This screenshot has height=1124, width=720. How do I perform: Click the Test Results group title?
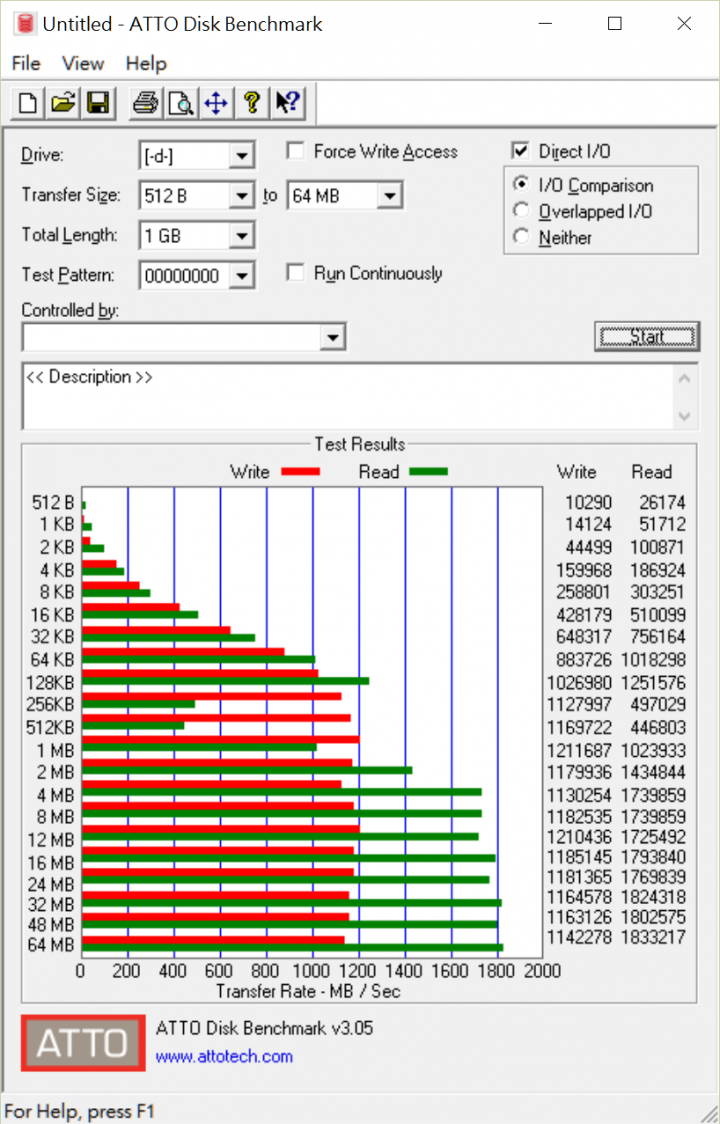359,444
